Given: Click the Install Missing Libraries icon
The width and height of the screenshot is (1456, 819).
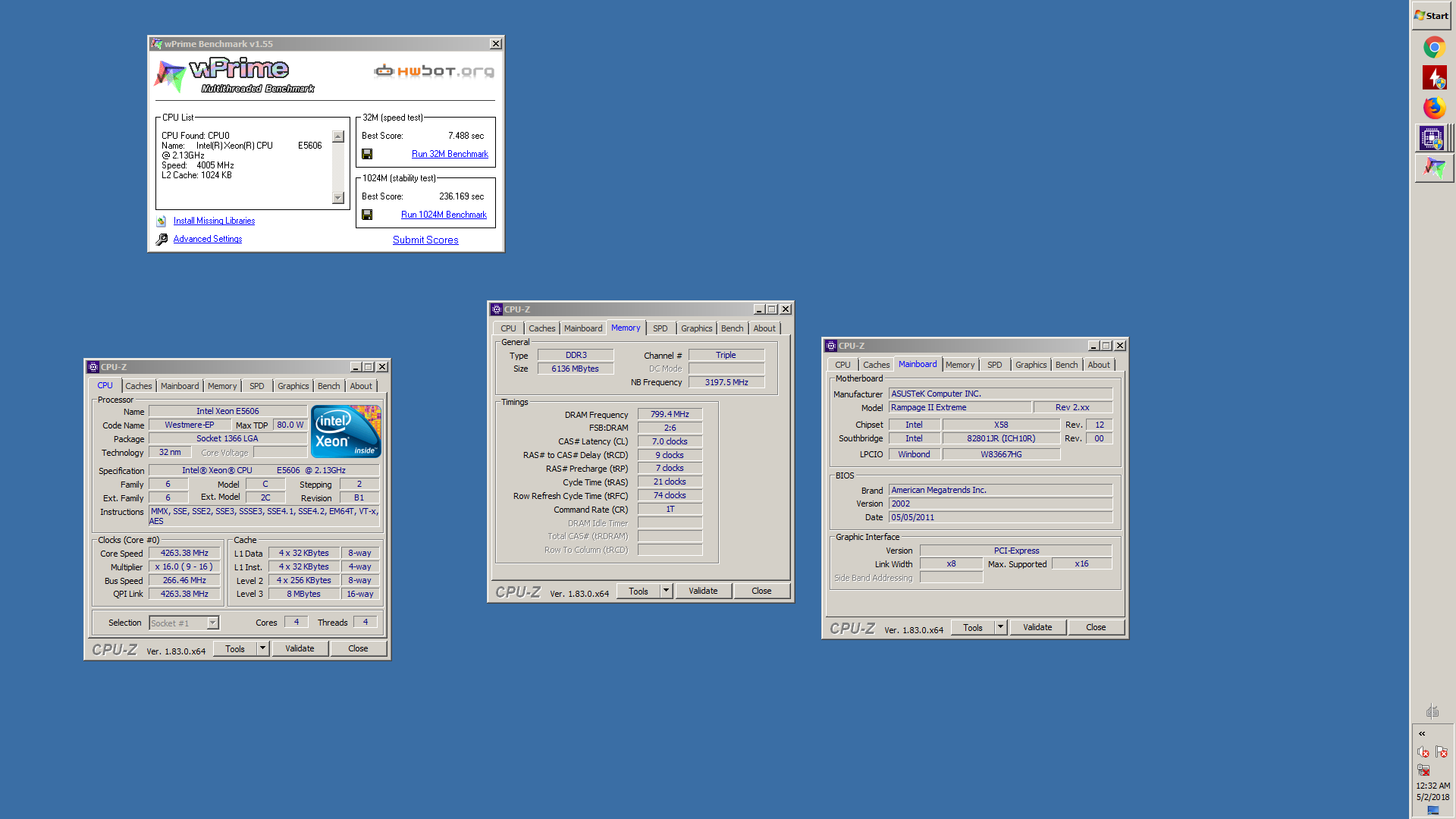Looking at the screenshot, I should click(x=161, y=221).
